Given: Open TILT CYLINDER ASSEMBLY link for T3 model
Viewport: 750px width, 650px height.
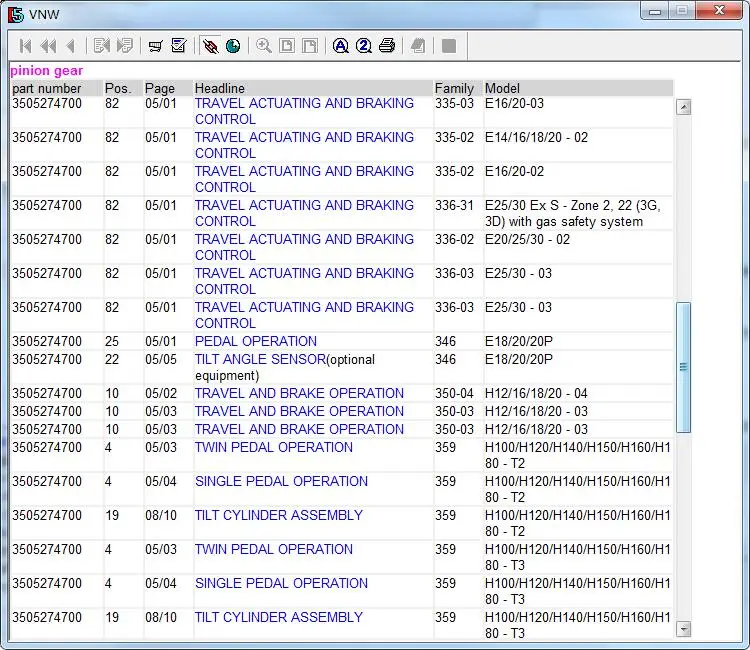Looking at the screenshot, I should coord(278,617).
